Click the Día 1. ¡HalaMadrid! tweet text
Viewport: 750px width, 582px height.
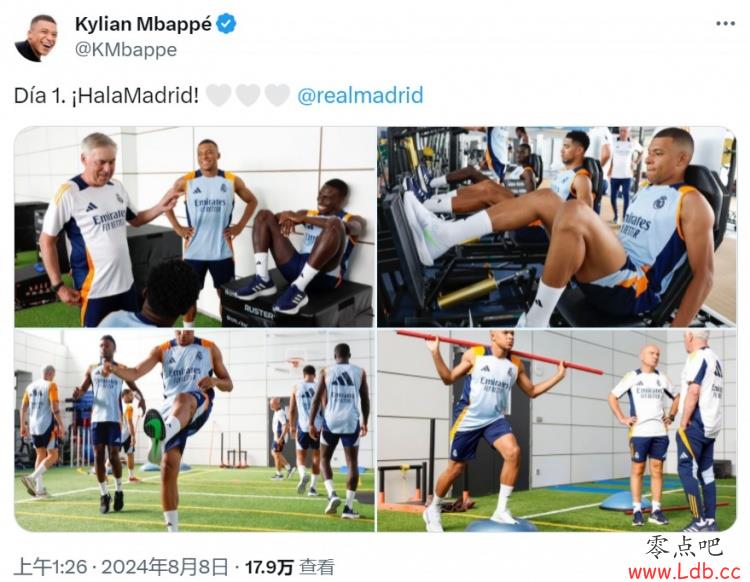click(x=106, y=96)
